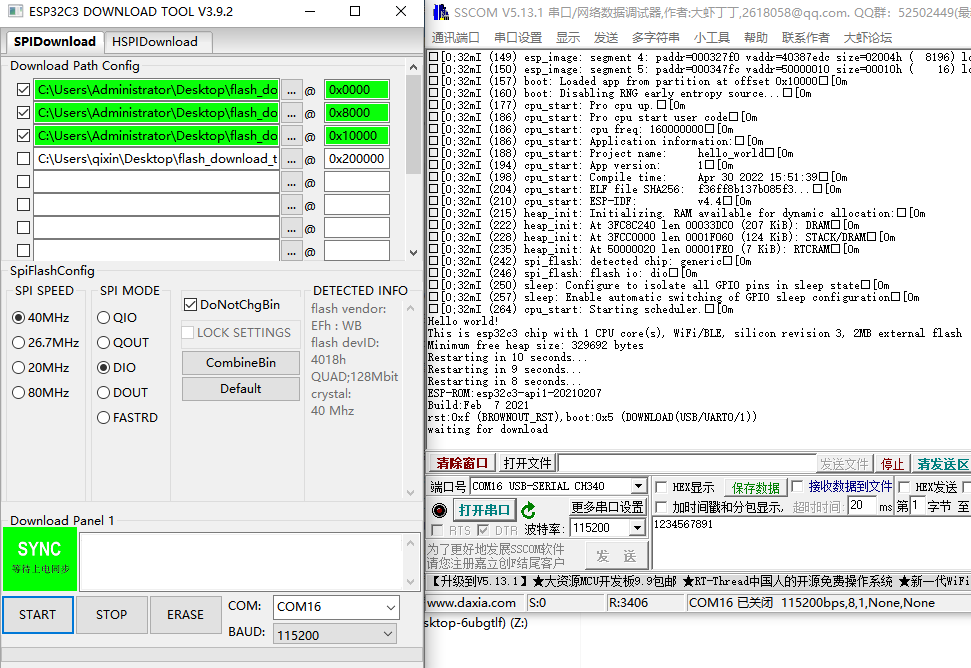The height and width of the screenshot is (668, 971).
Task: Toggle the DoNotChgBin checkbox
Action: [190, 305]
